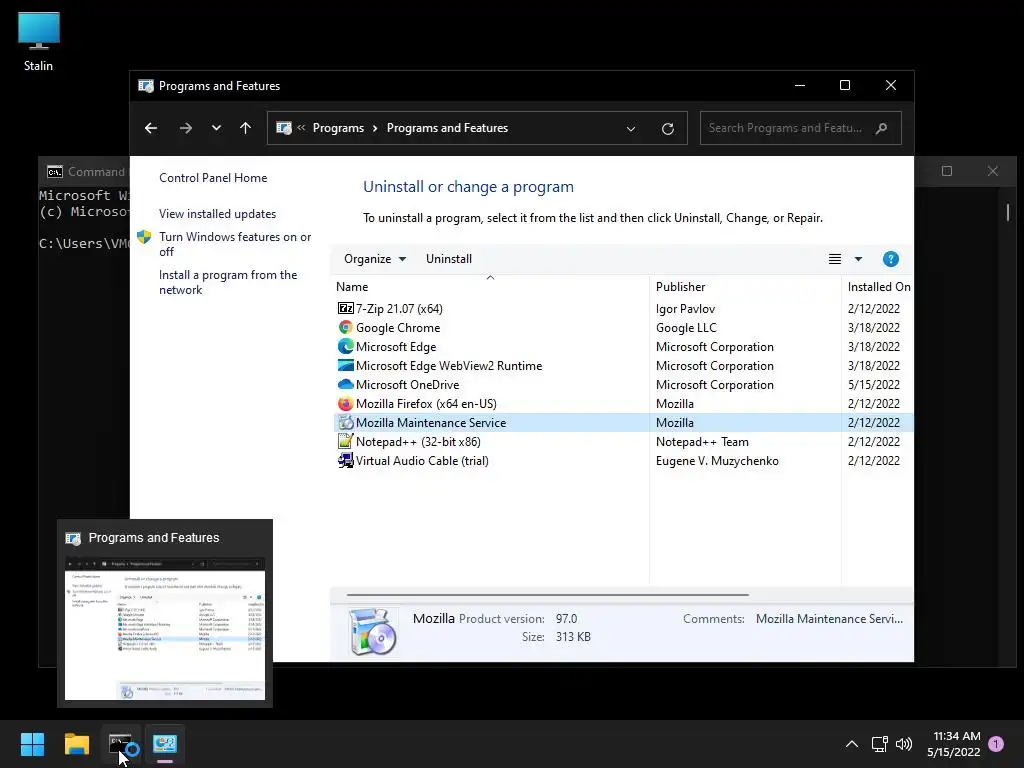Select Mozilla Firefox (x64 en-US) row

click(x=623, y=404)
